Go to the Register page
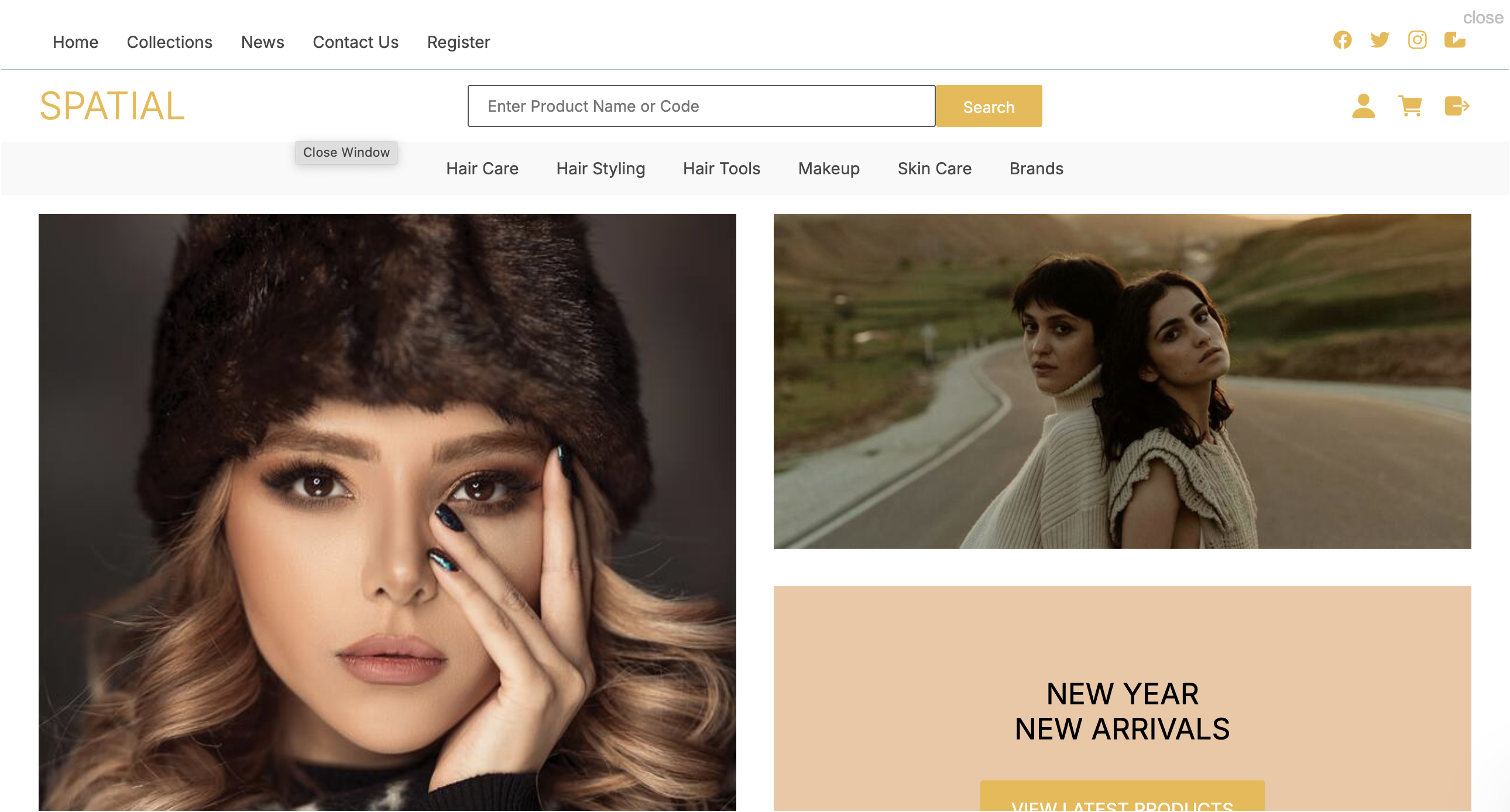The image size is (1510, 812). click(x=458, y=42)
